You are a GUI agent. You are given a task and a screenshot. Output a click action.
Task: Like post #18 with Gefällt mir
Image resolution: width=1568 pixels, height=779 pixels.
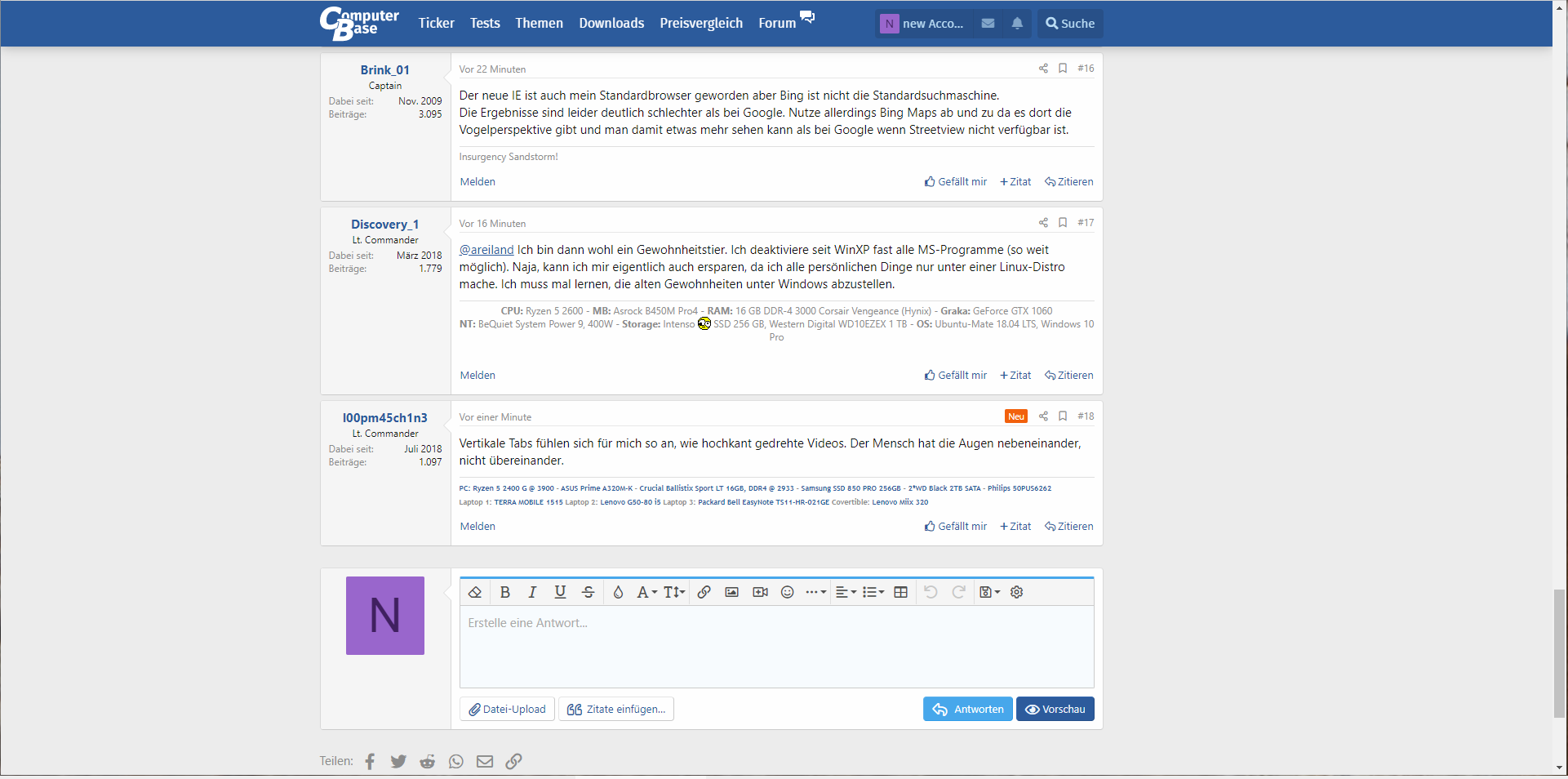[x=956, y=526]
